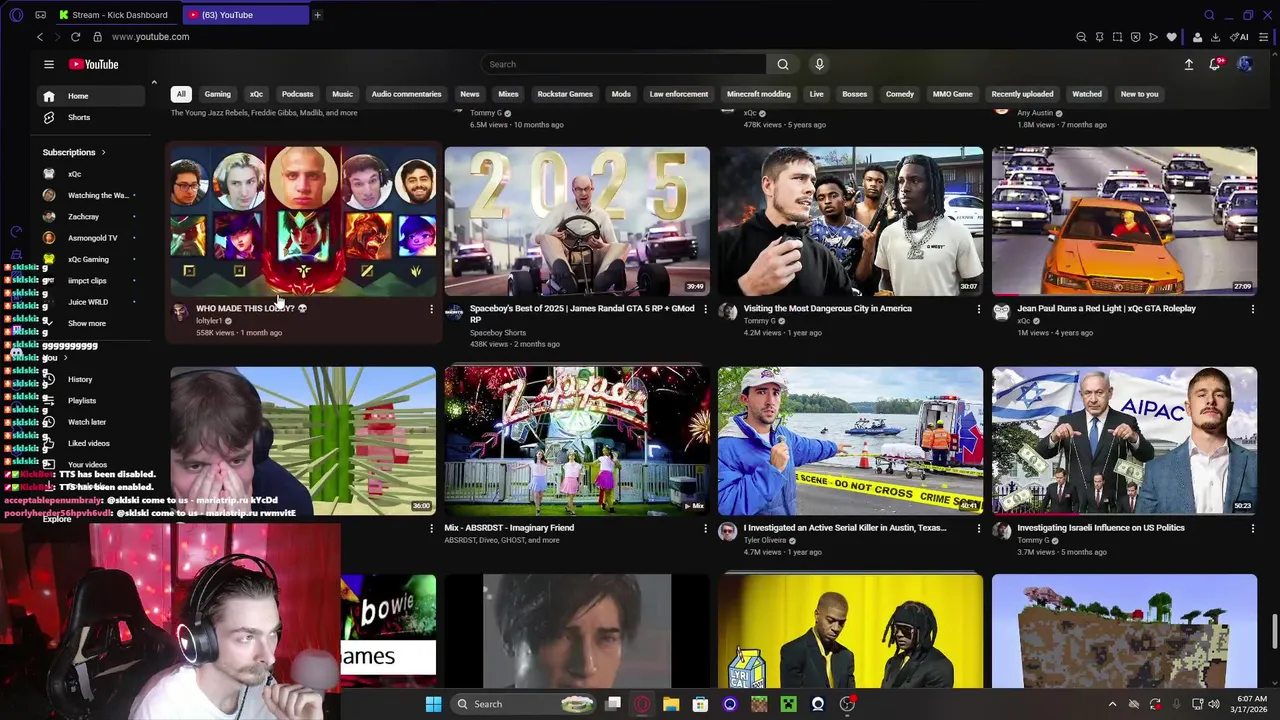1280x720 pixels.
Task: Expand subscriptions list with Show more
Action: click(x=86, y=323)
